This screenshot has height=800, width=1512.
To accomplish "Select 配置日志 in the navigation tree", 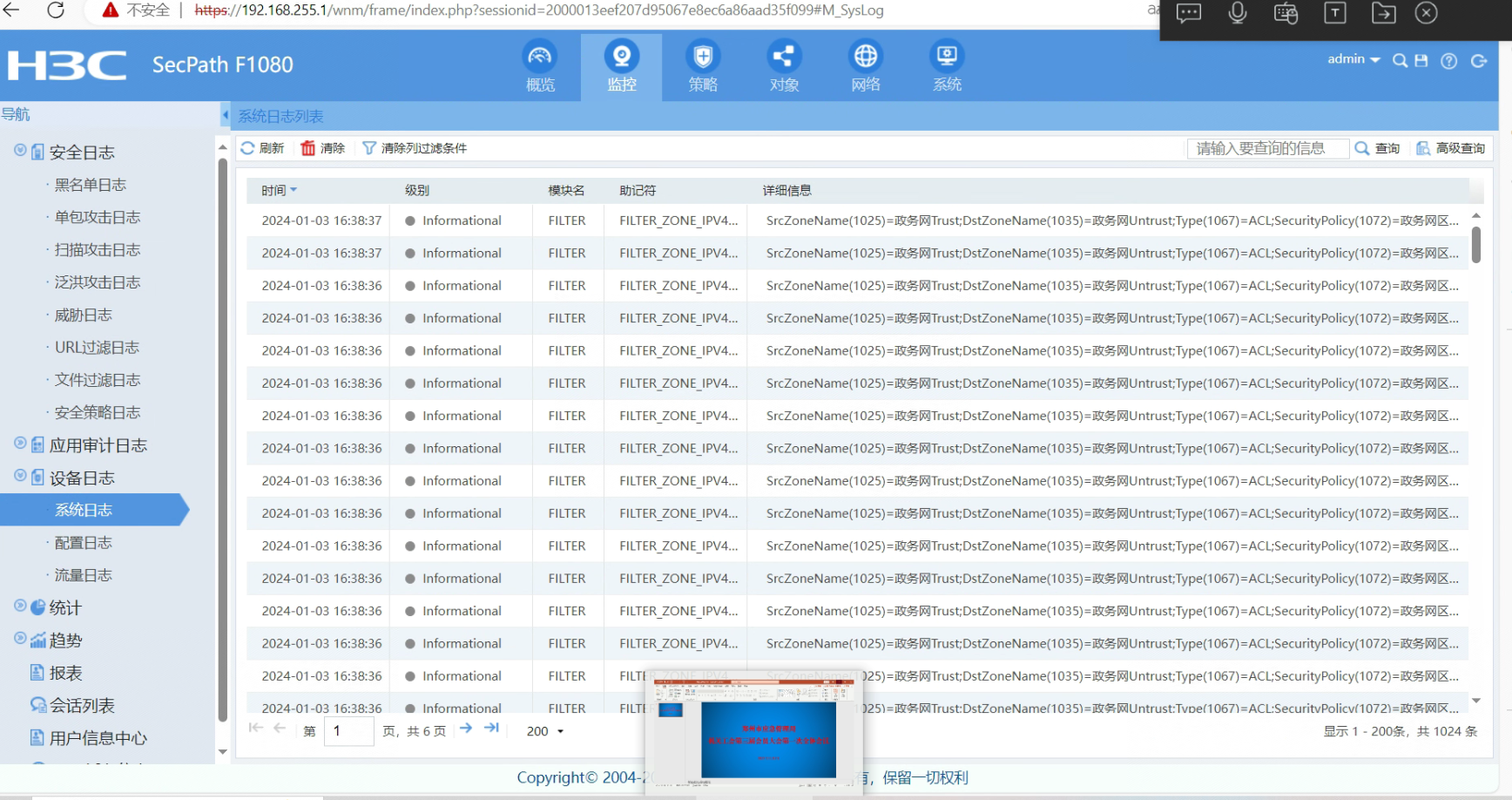I will [x=84, y=543].
